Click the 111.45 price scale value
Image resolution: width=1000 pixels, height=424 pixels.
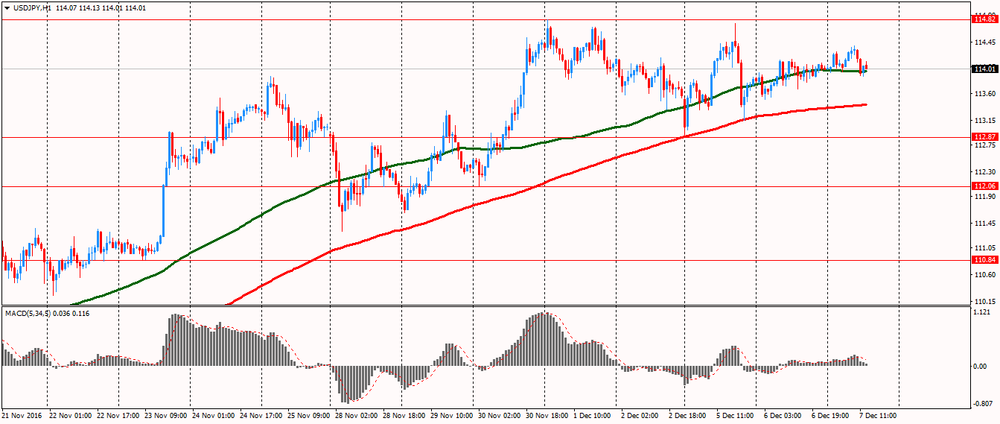click(x=983, y=224)
